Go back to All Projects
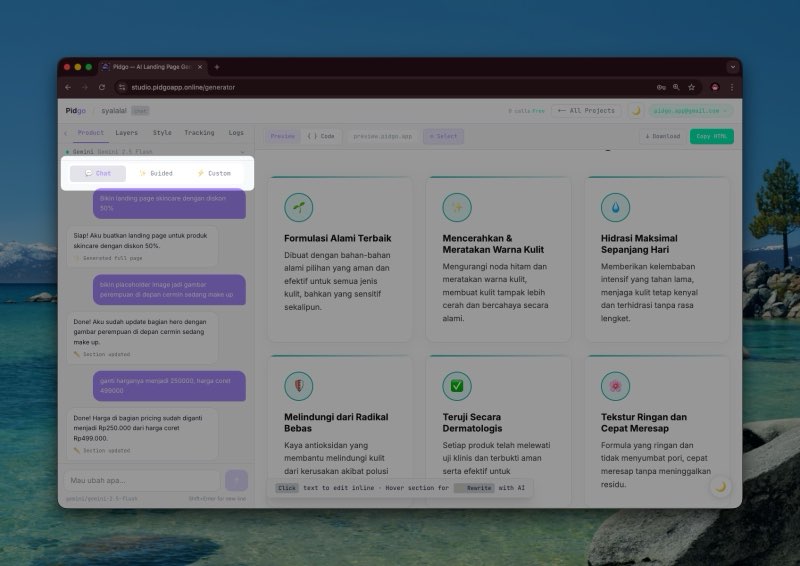 [x=585, y=111]
